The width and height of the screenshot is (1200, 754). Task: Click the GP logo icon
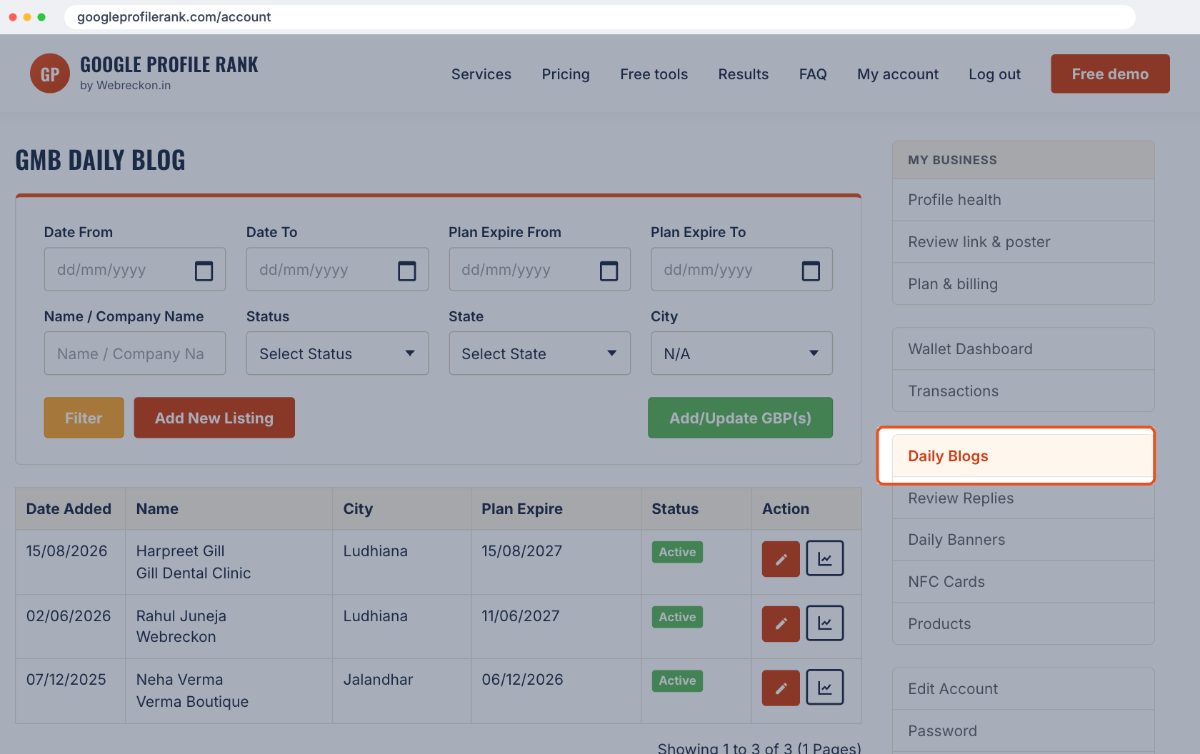[x=50, y=74]
